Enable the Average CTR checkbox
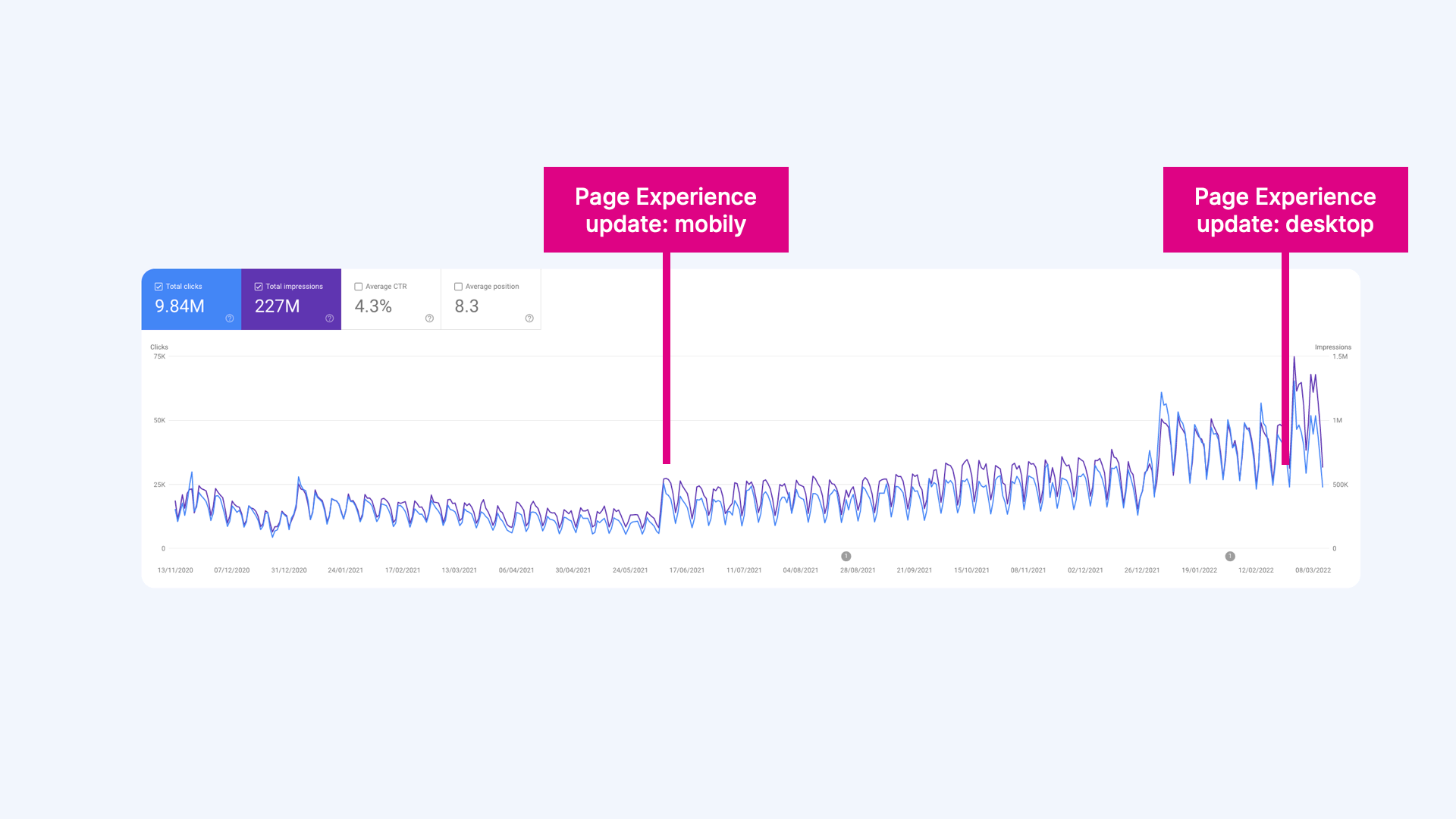The width and height of the screenshot is (1456, 819). click(x=358, y=287)
